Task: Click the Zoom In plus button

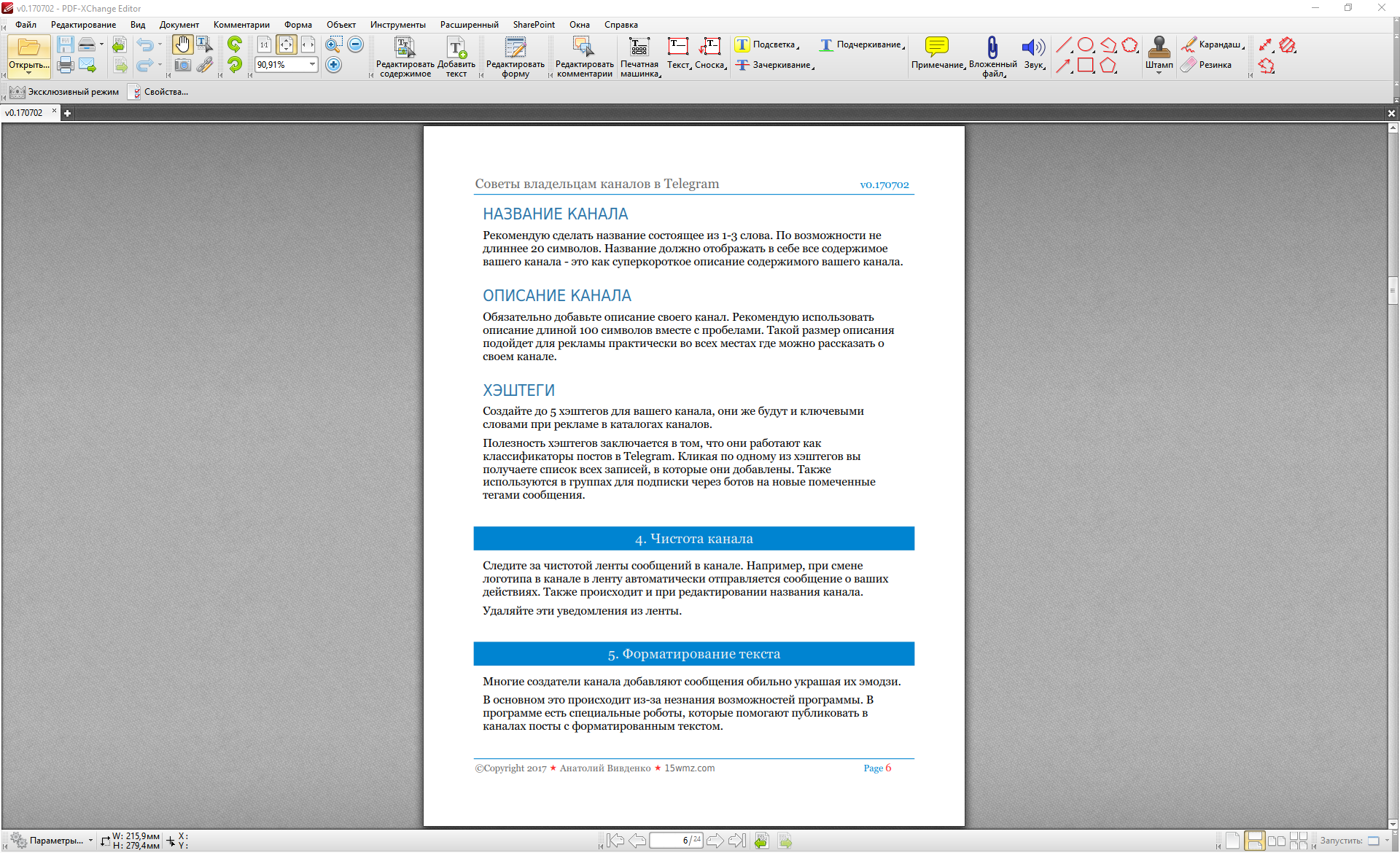Action: 333,65
